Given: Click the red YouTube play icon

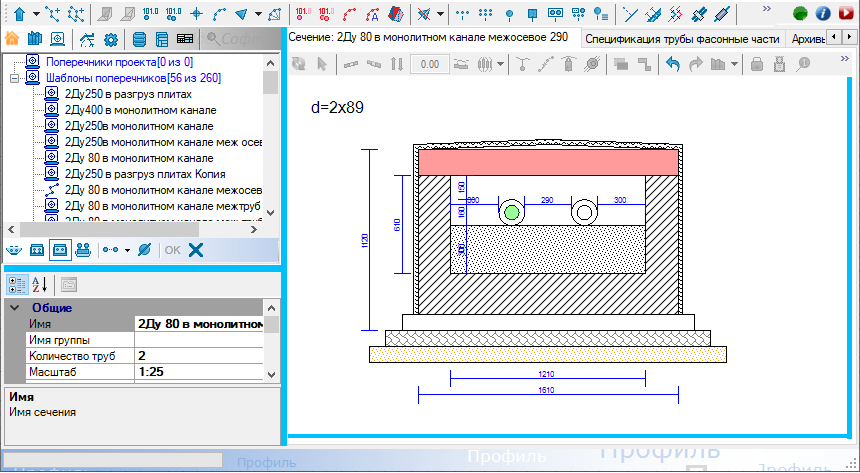Looking at the screenshot, I should 846,13.
